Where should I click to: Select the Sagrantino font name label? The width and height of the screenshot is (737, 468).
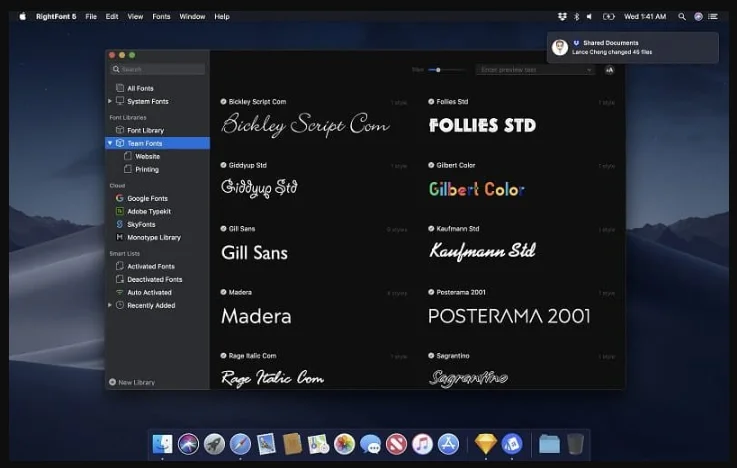point(453,356)
